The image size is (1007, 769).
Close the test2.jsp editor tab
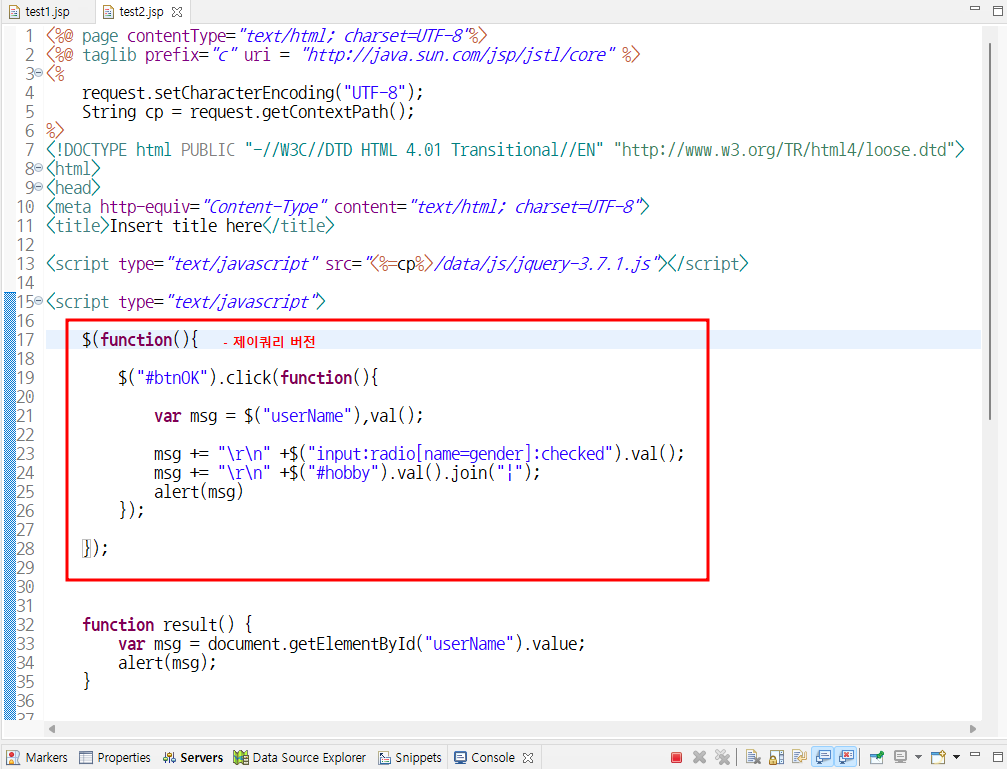click(177, 12)
